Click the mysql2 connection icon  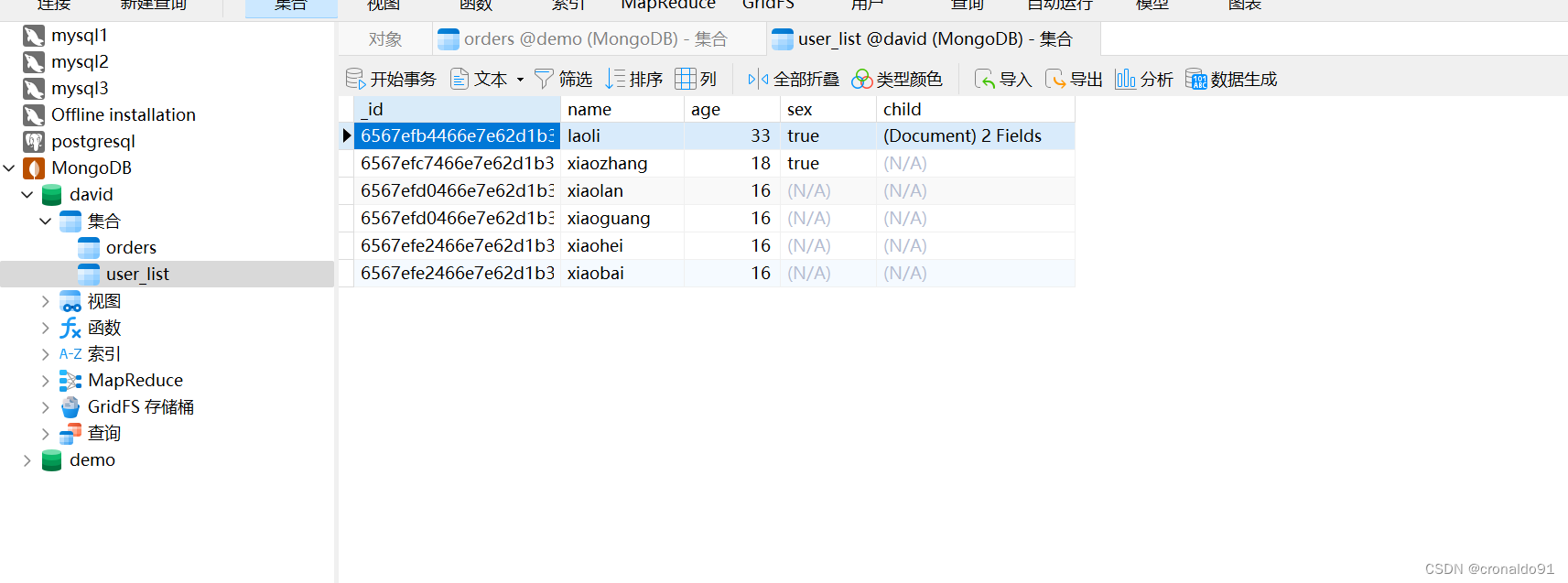[x=34, y=62]
